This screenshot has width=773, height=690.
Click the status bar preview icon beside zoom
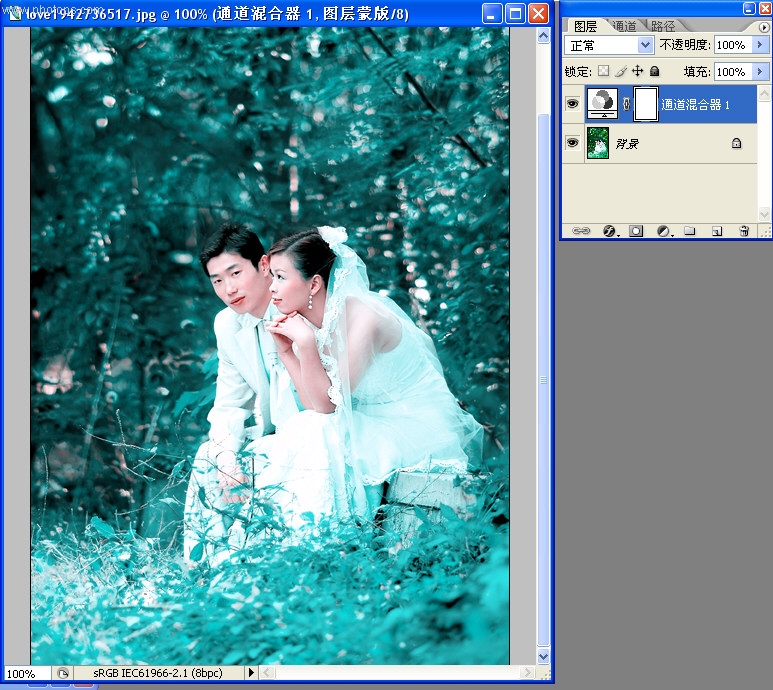click(x=63, y=673)
